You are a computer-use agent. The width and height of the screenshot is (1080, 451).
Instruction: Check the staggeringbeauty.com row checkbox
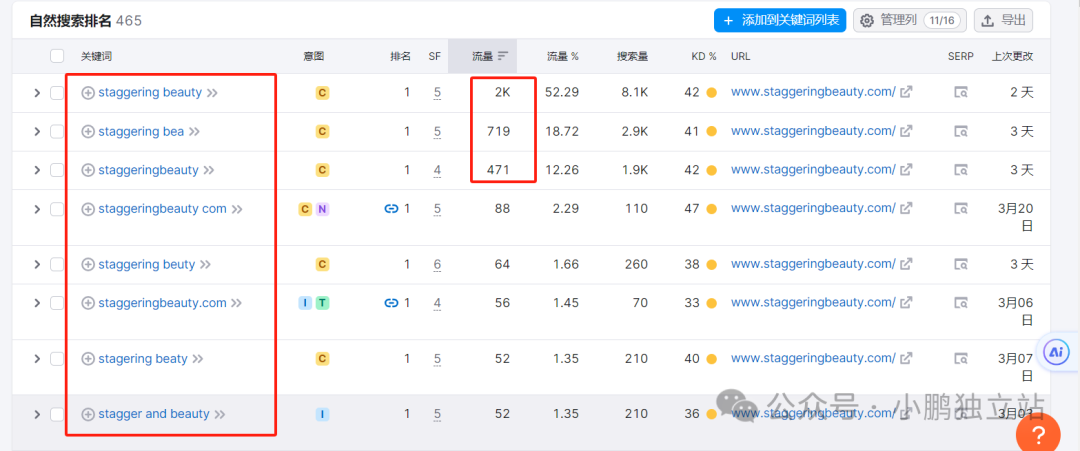57,302
